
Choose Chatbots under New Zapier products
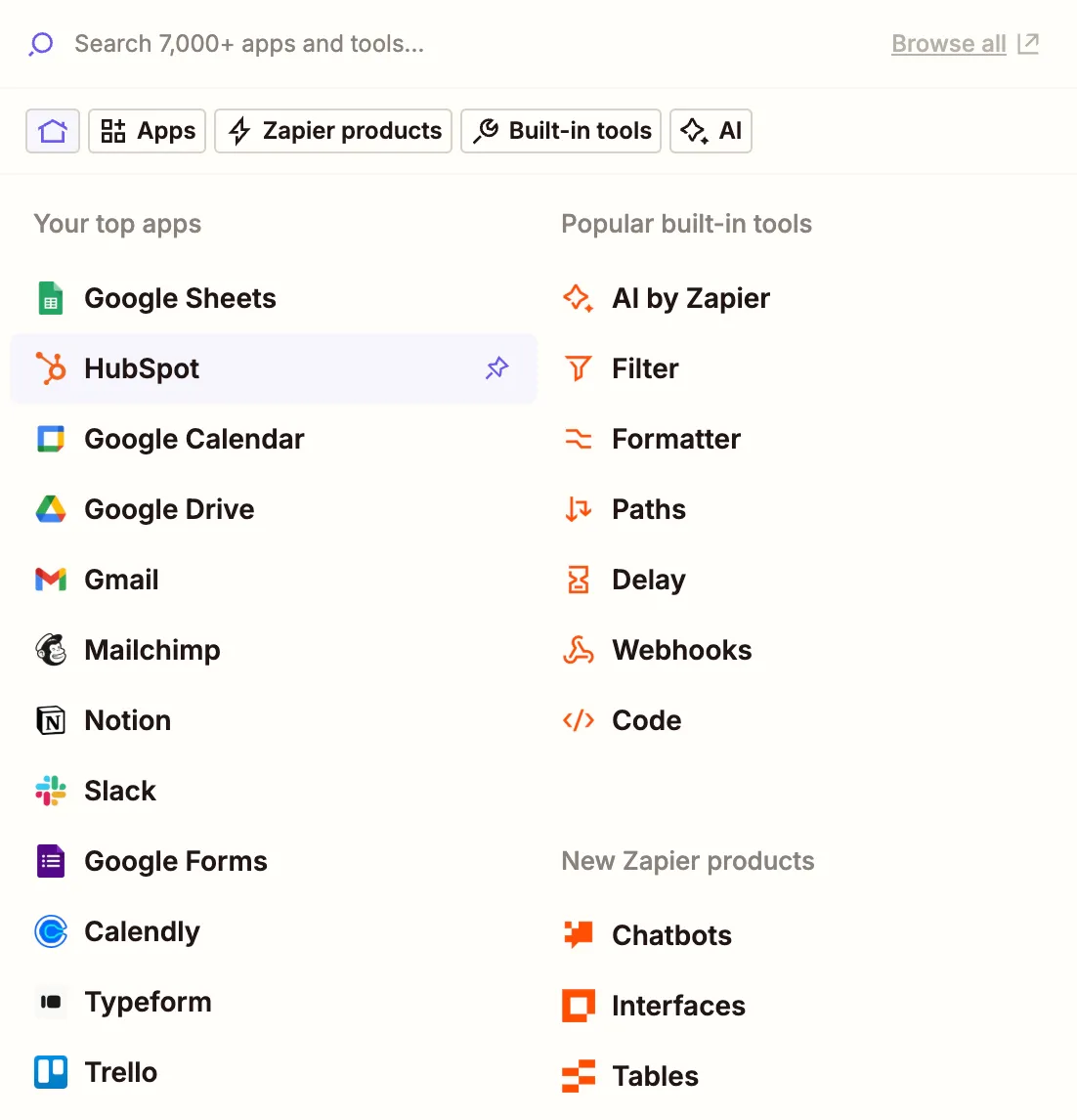tap(672, 935)
